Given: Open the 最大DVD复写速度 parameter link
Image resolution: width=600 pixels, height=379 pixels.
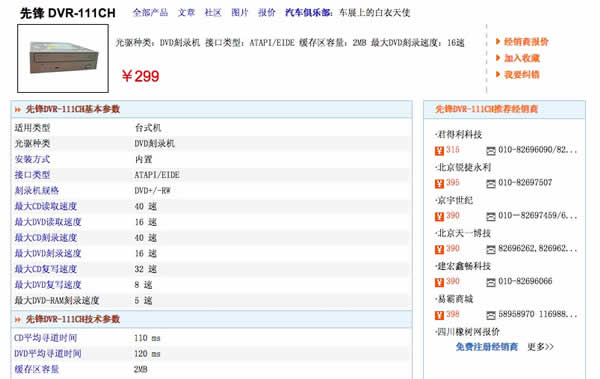Looking at the screenshot, I should (48, 285).
